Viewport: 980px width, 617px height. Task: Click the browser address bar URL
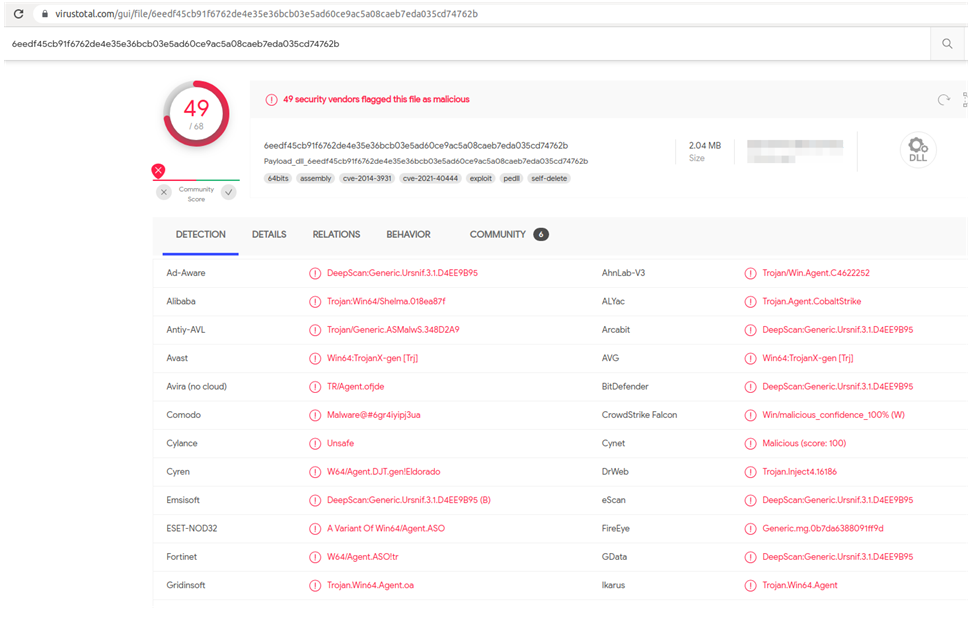(266, 14)
